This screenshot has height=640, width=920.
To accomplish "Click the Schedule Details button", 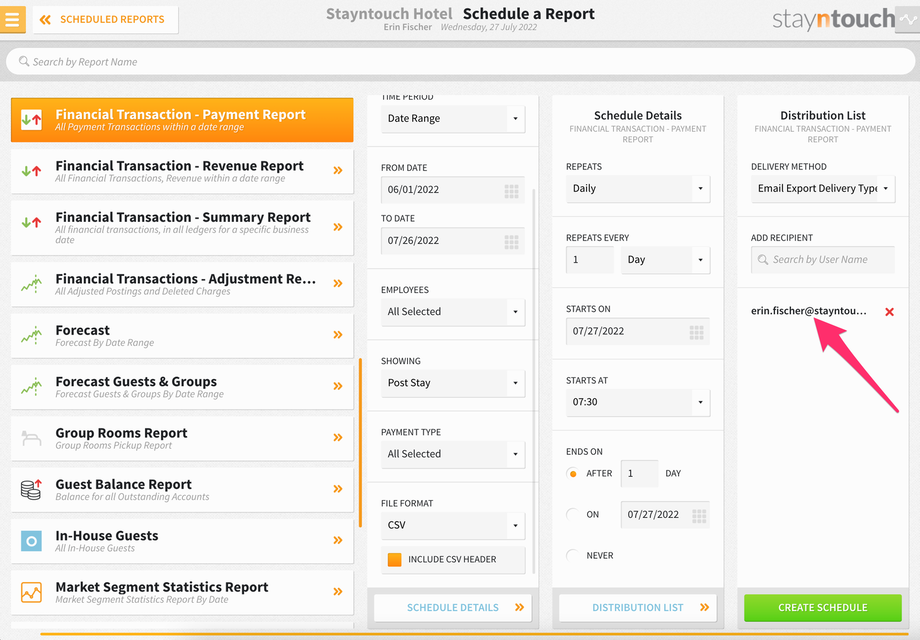I will coord(452,608).
